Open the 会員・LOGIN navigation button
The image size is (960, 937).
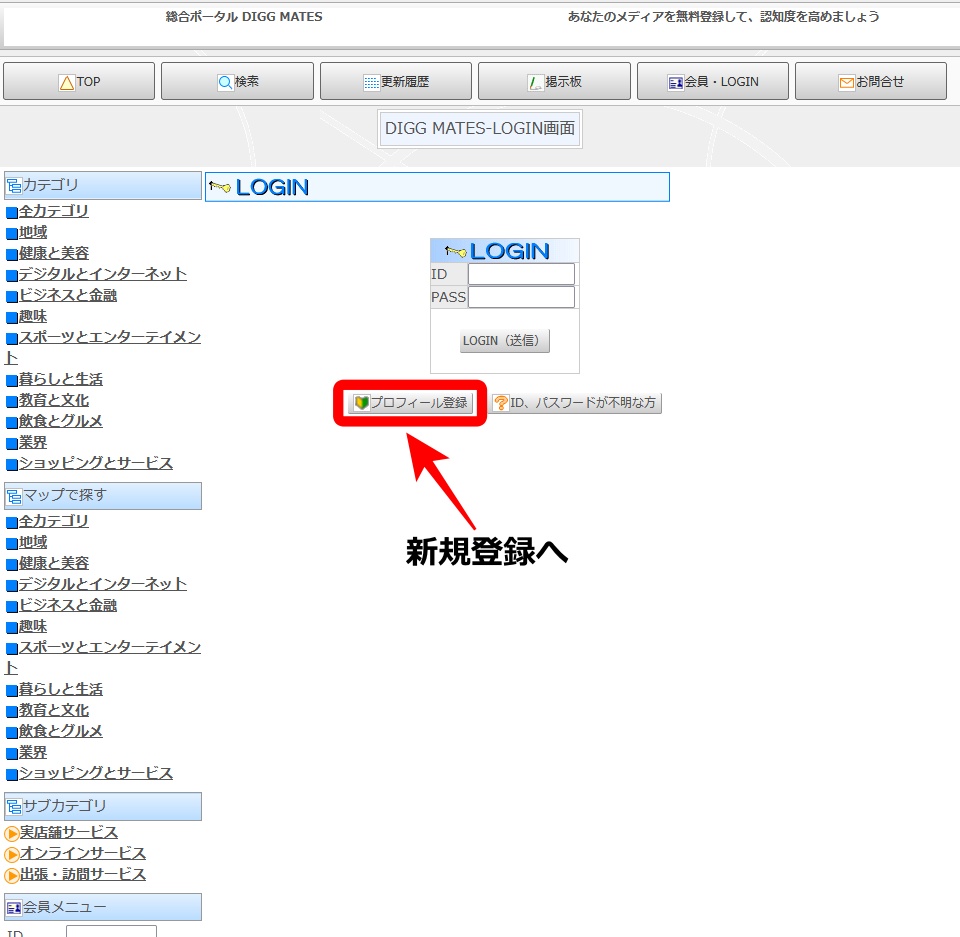713,81
